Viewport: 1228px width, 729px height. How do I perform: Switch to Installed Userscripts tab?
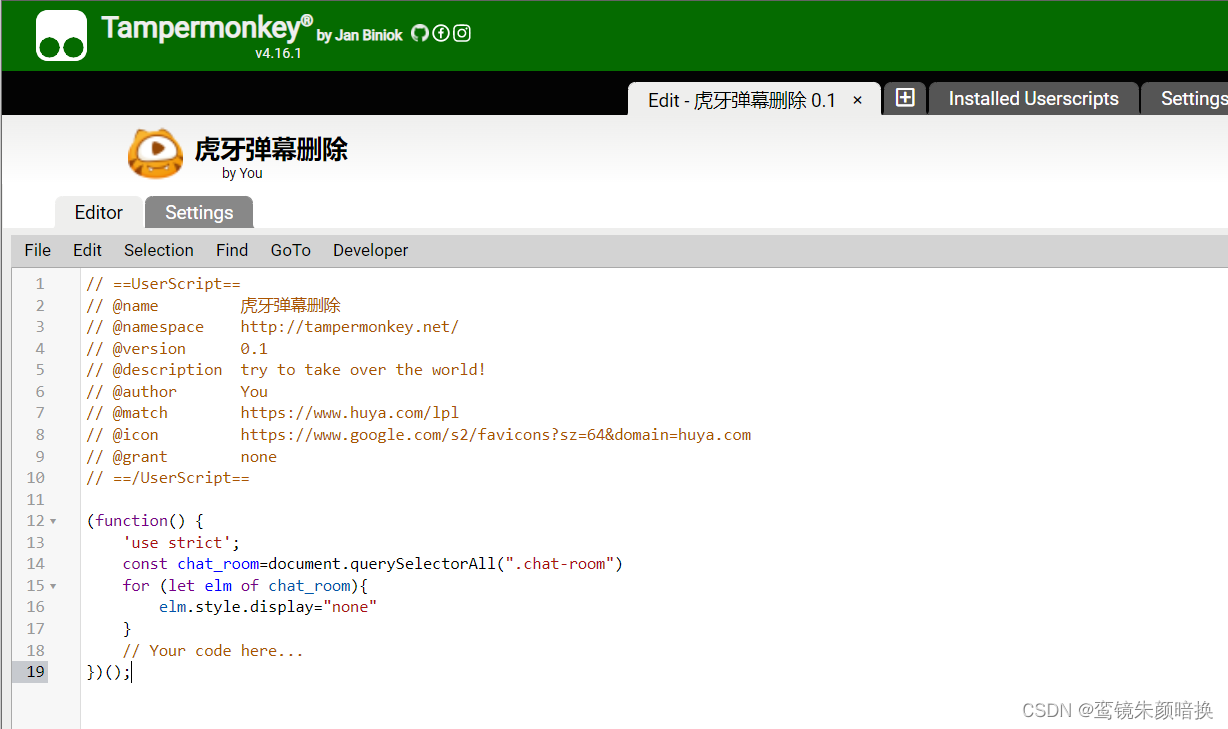coord(1034,98)
